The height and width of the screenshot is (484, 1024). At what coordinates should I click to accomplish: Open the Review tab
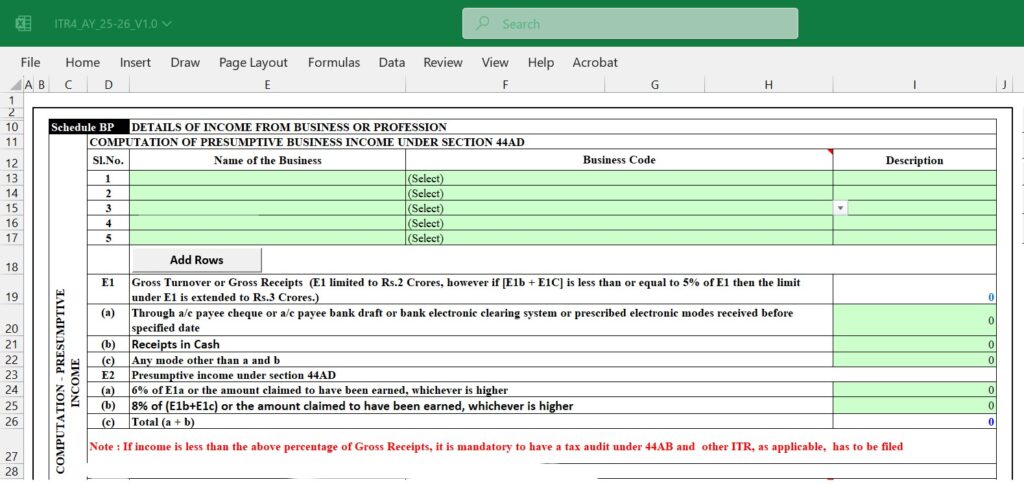point(442,62)
